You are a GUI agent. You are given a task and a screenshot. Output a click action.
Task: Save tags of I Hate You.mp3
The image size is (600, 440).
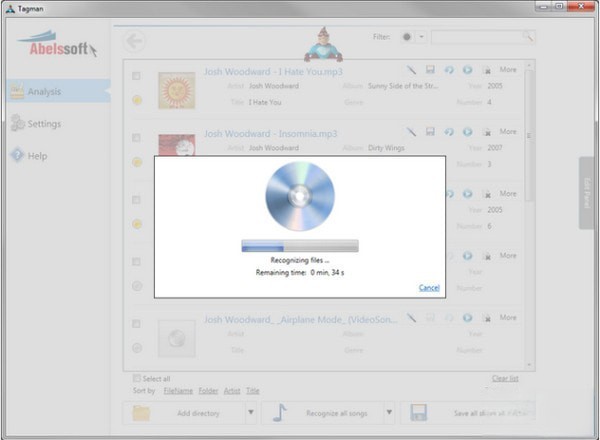click(x=430, y=70)
